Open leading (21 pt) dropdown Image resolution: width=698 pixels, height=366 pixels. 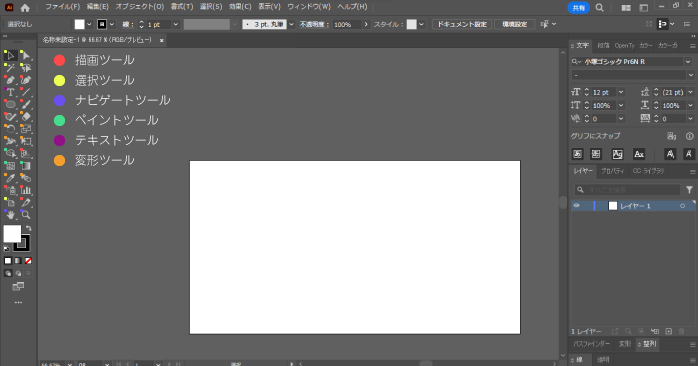point(690,92)
